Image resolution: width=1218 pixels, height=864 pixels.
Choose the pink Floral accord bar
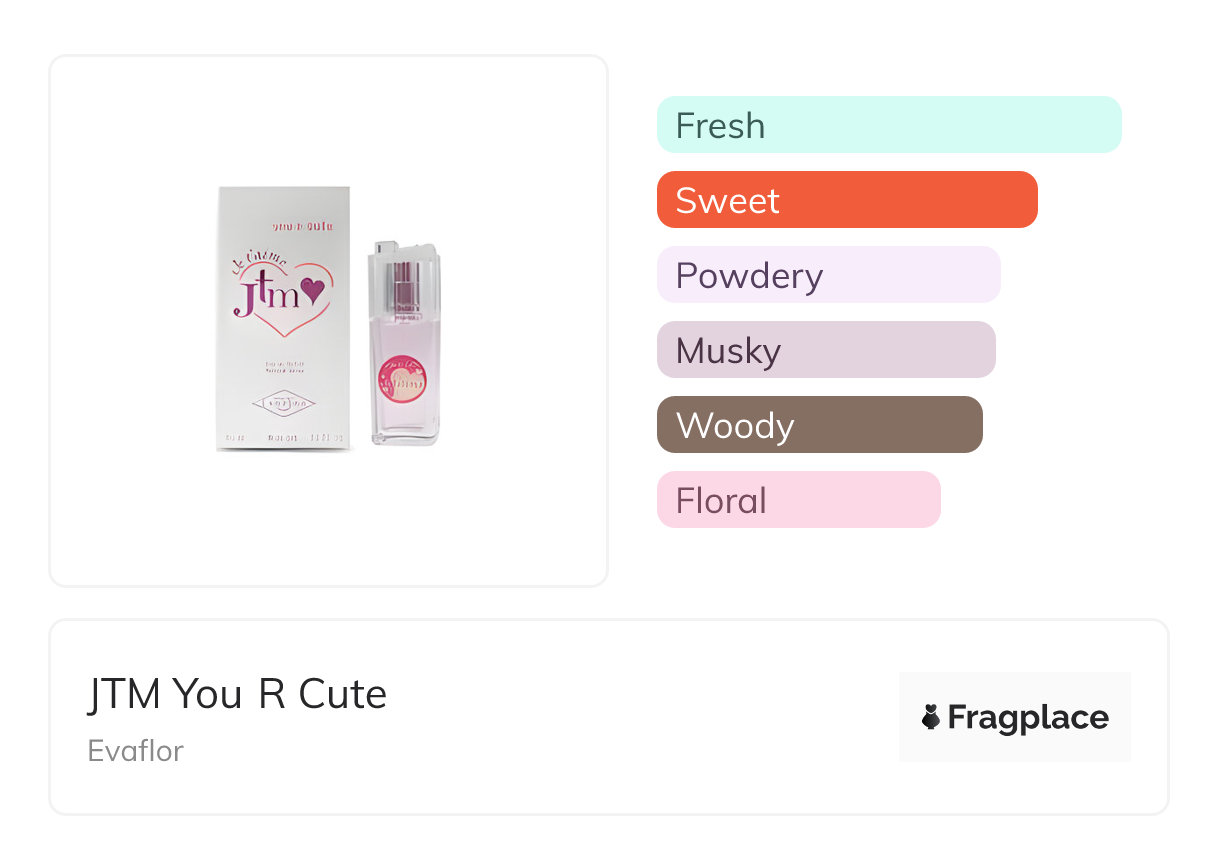point(798,500)
